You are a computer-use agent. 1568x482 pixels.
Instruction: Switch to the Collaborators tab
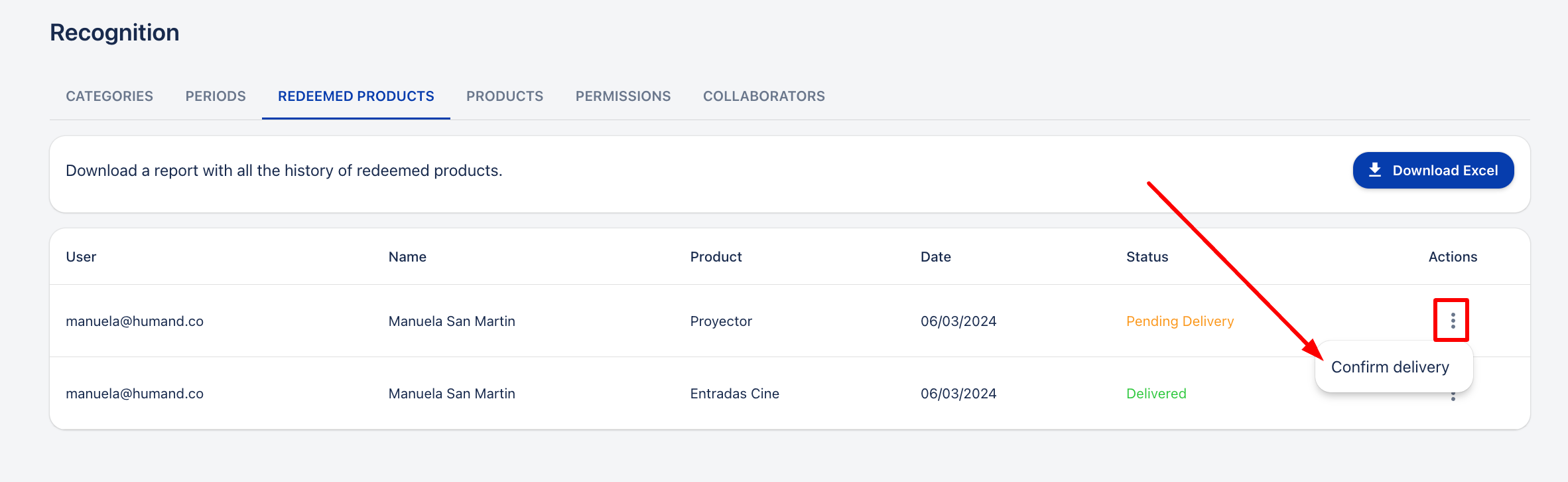[764, 96]
